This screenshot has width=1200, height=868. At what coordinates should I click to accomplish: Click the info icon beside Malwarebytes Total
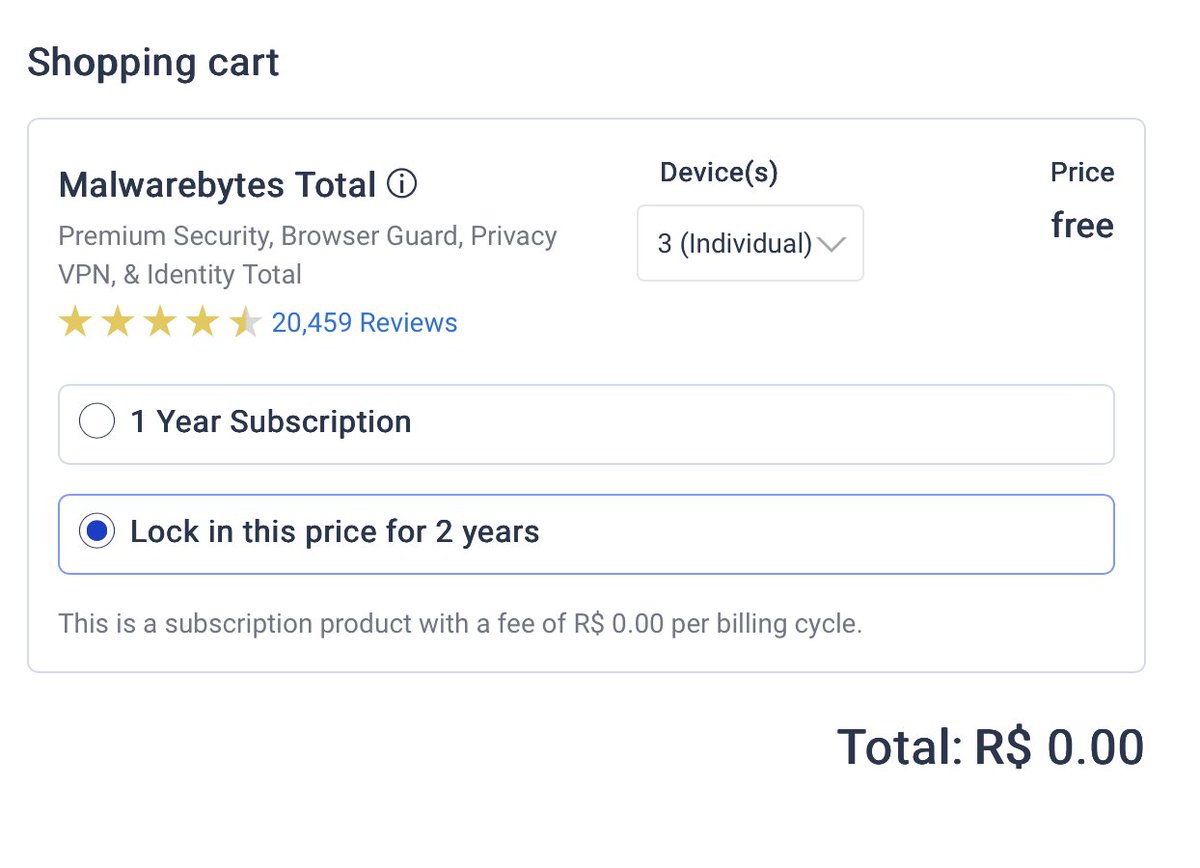point(402,185)
